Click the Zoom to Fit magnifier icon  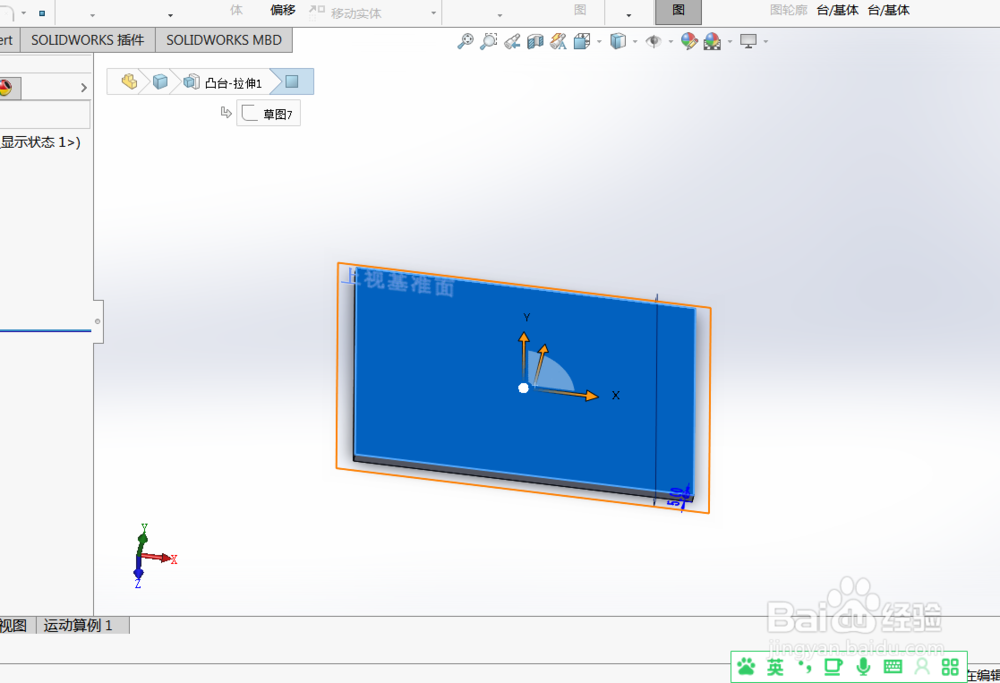point(466,41)
